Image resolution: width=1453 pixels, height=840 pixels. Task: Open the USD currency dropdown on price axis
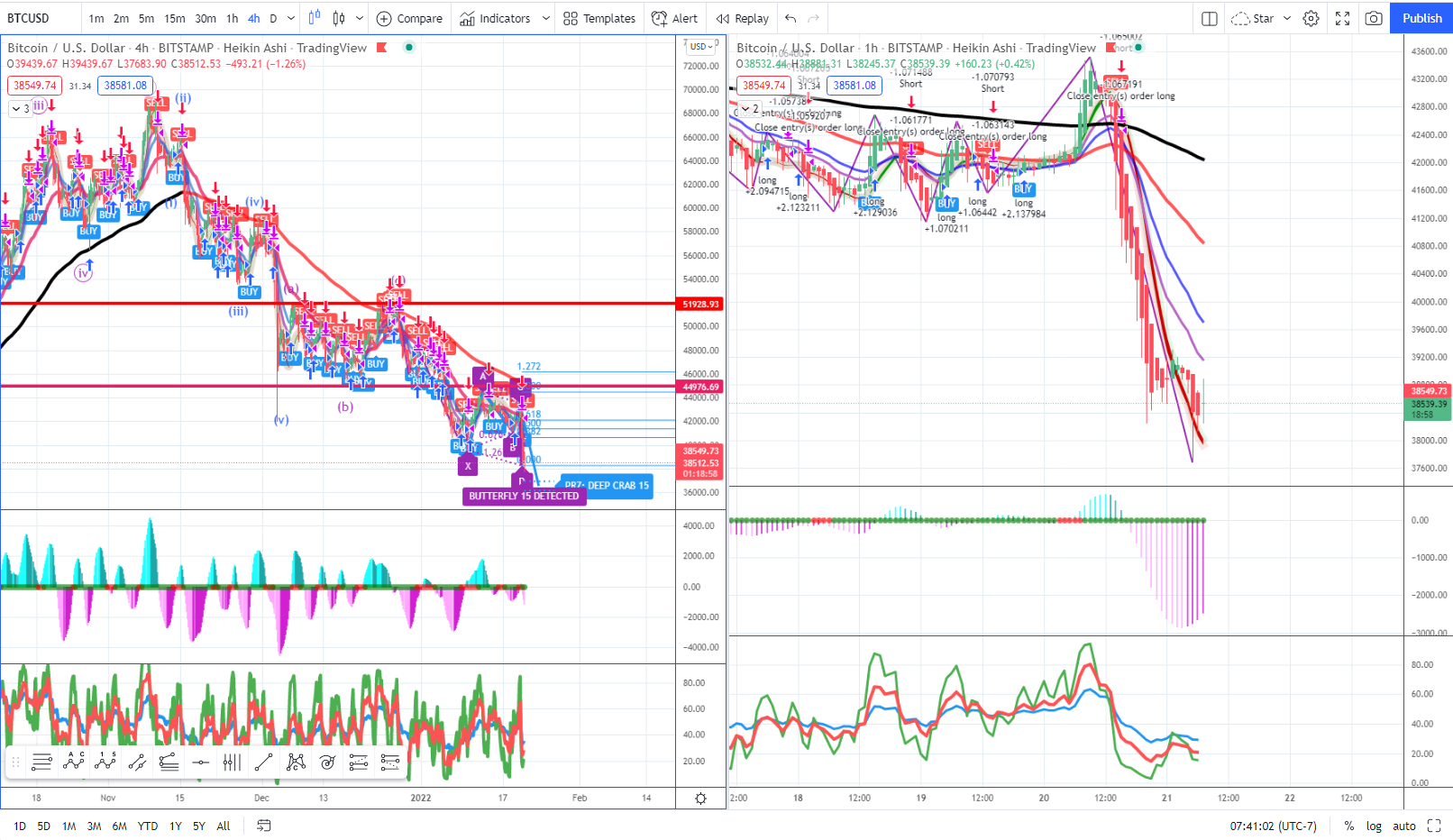pos(703,47)
